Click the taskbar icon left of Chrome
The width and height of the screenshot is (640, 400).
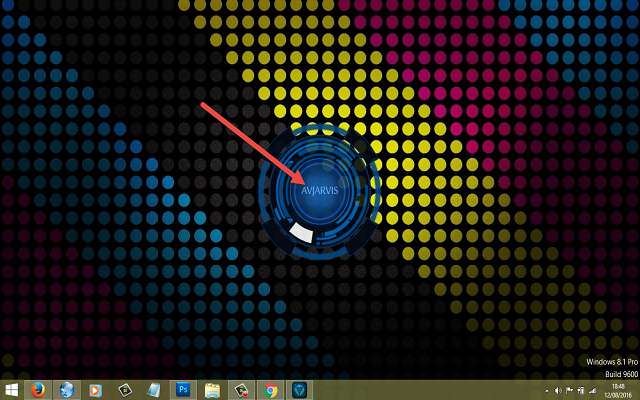click(241, 389)
